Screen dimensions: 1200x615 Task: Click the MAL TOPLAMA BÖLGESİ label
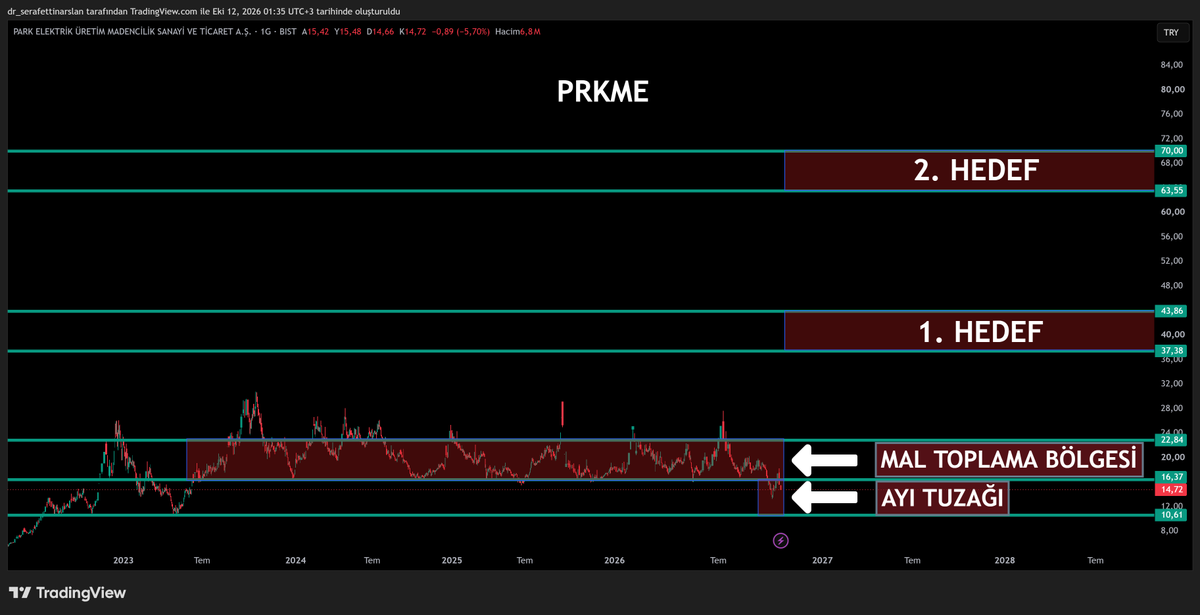1008,460
